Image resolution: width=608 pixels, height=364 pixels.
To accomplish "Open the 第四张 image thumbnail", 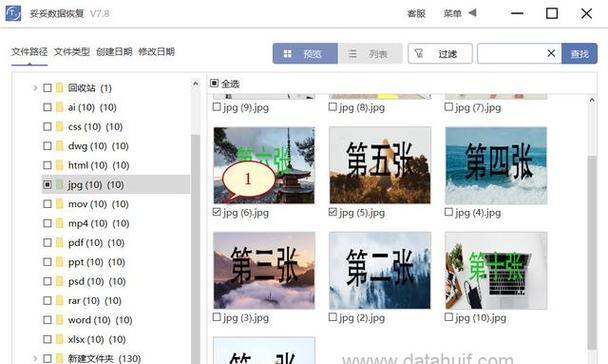I will click(496, 165).
